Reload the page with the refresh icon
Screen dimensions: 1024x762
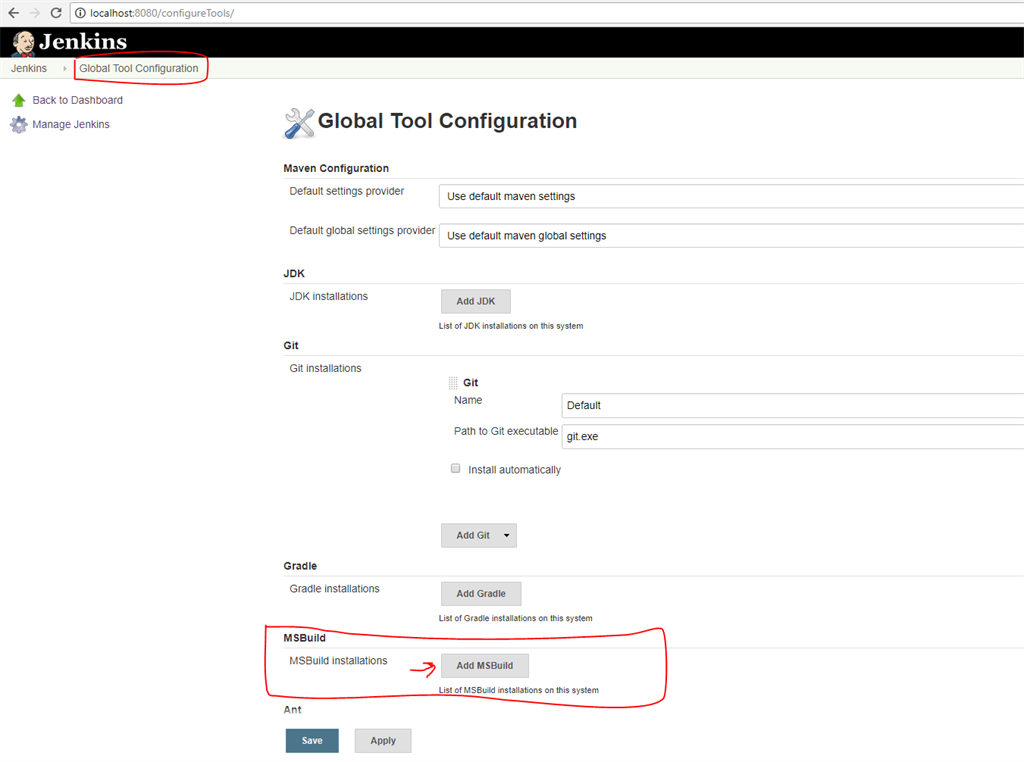(56, 13)
